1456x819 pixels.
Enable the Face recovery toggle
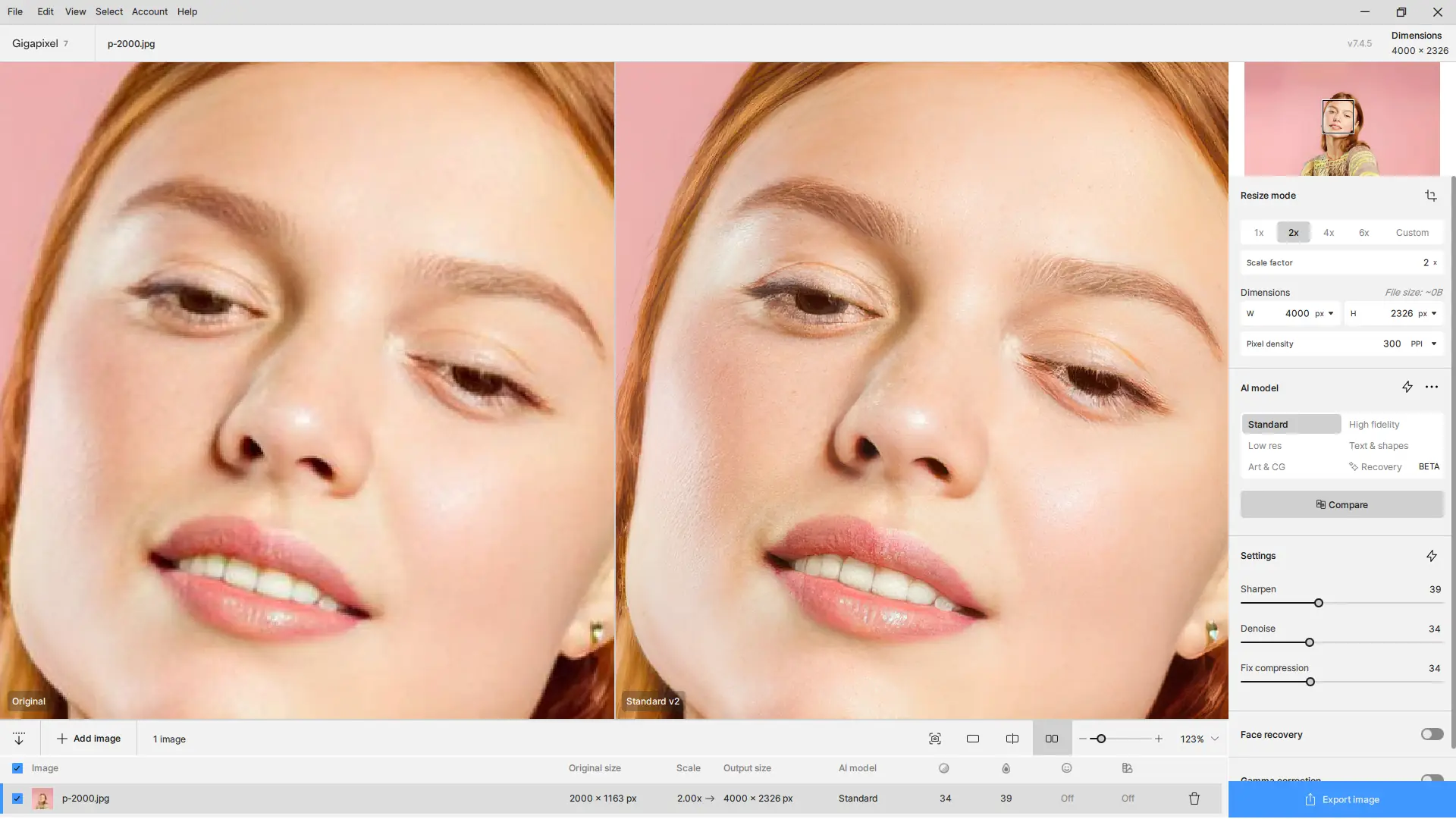pos(1432,734)
